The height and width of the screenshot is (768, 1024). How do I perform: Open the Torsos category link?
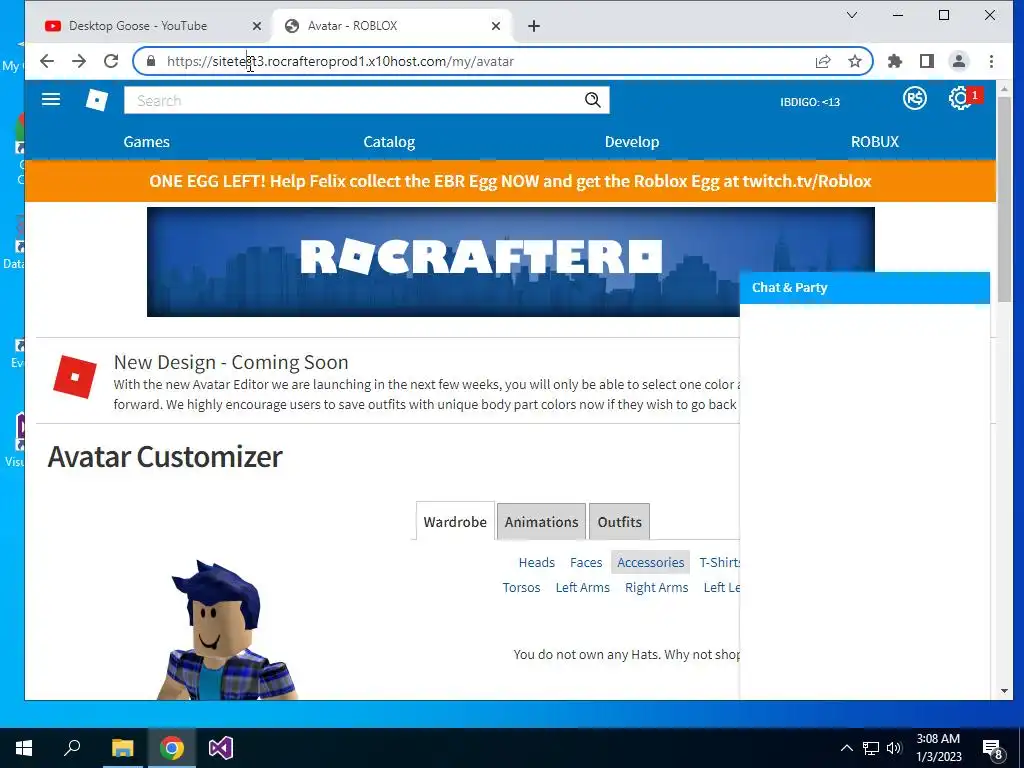[521, 587]
